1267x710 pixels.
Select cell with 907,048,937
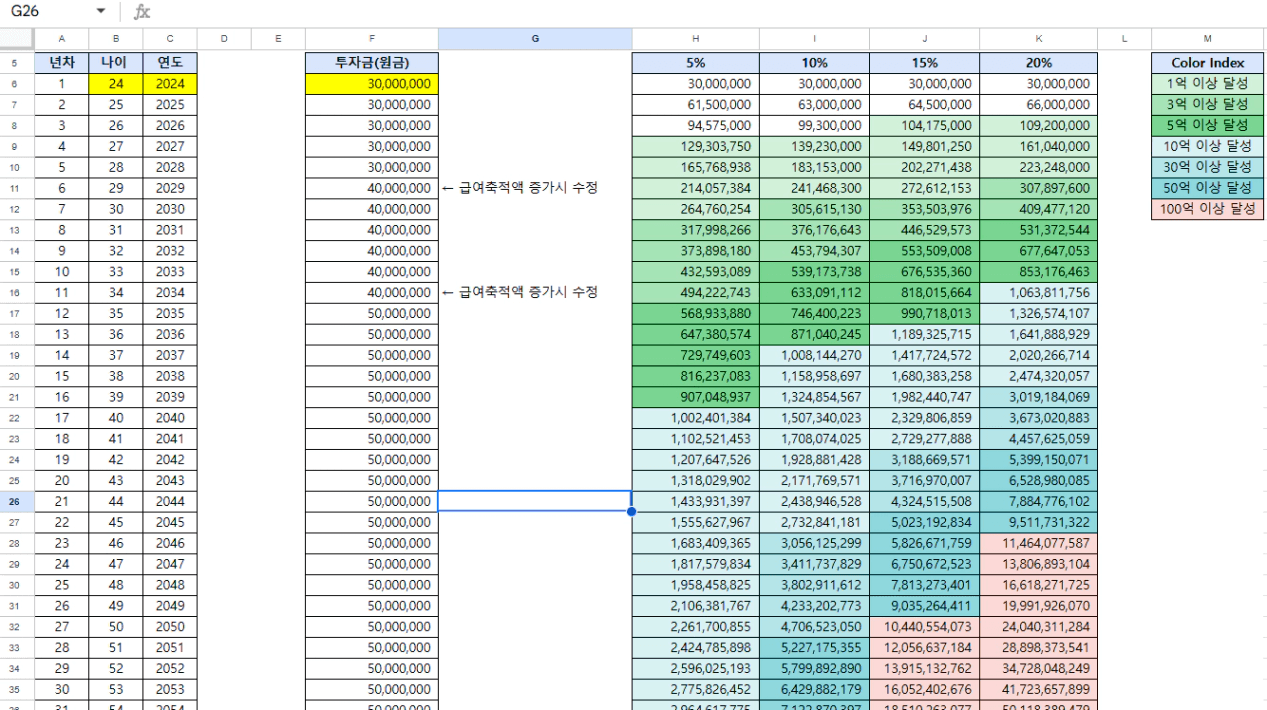coord(696,397)
